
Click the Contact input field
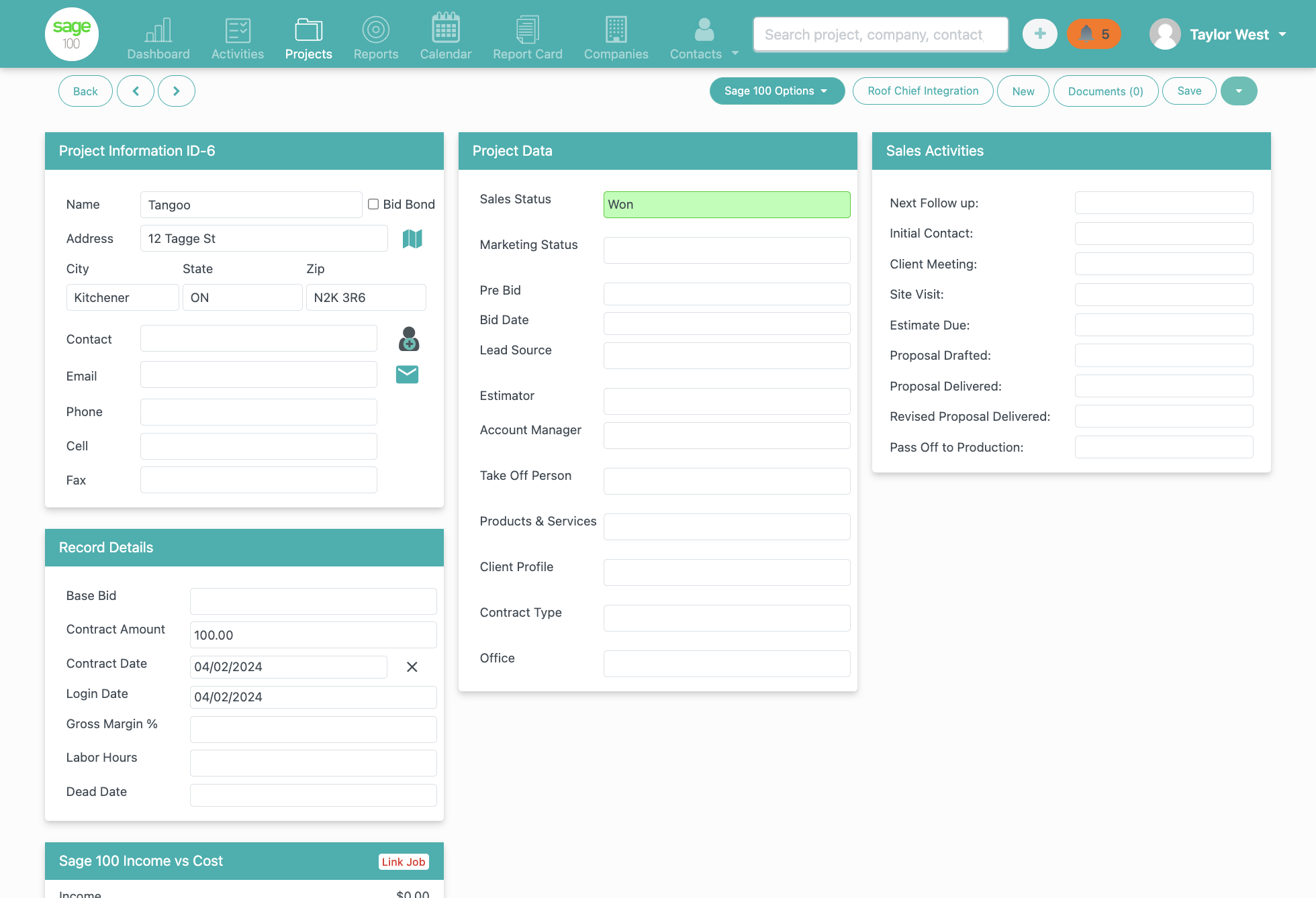click(258, 338)
